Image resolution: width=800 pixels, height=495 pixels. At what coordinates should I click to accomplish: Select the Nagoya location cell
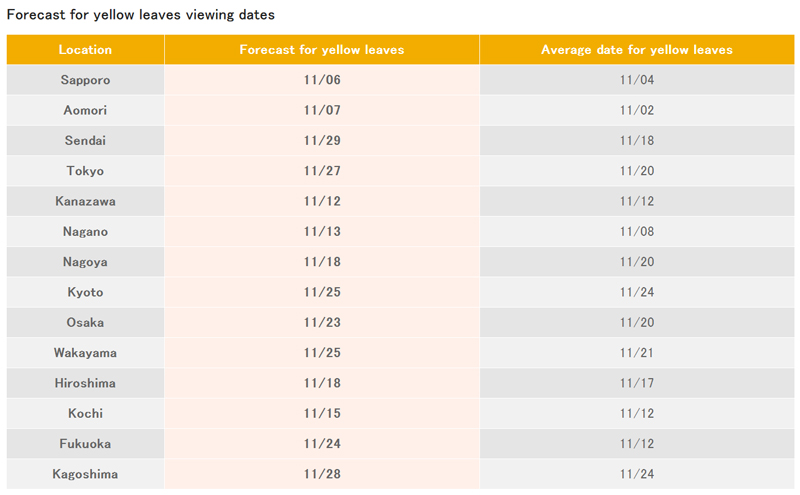(85, 262)
